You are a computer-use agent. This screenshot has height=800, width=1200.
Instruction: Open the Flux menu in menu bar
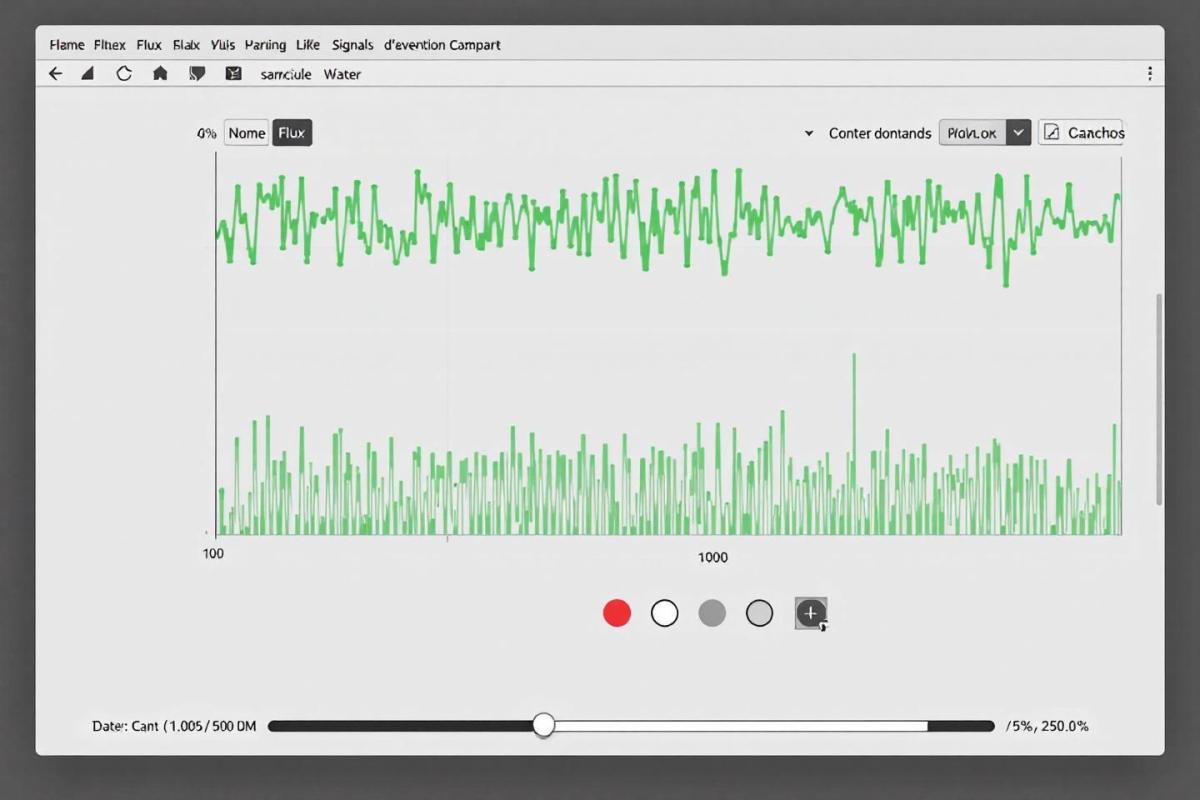click(x=149, y=45)
